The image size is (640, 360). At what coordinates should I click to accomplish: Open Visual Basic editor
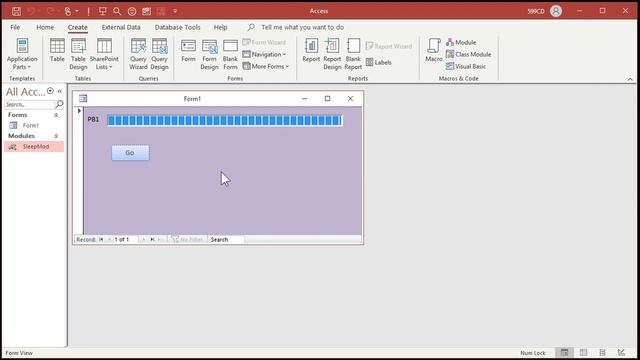tap(466, 66)
